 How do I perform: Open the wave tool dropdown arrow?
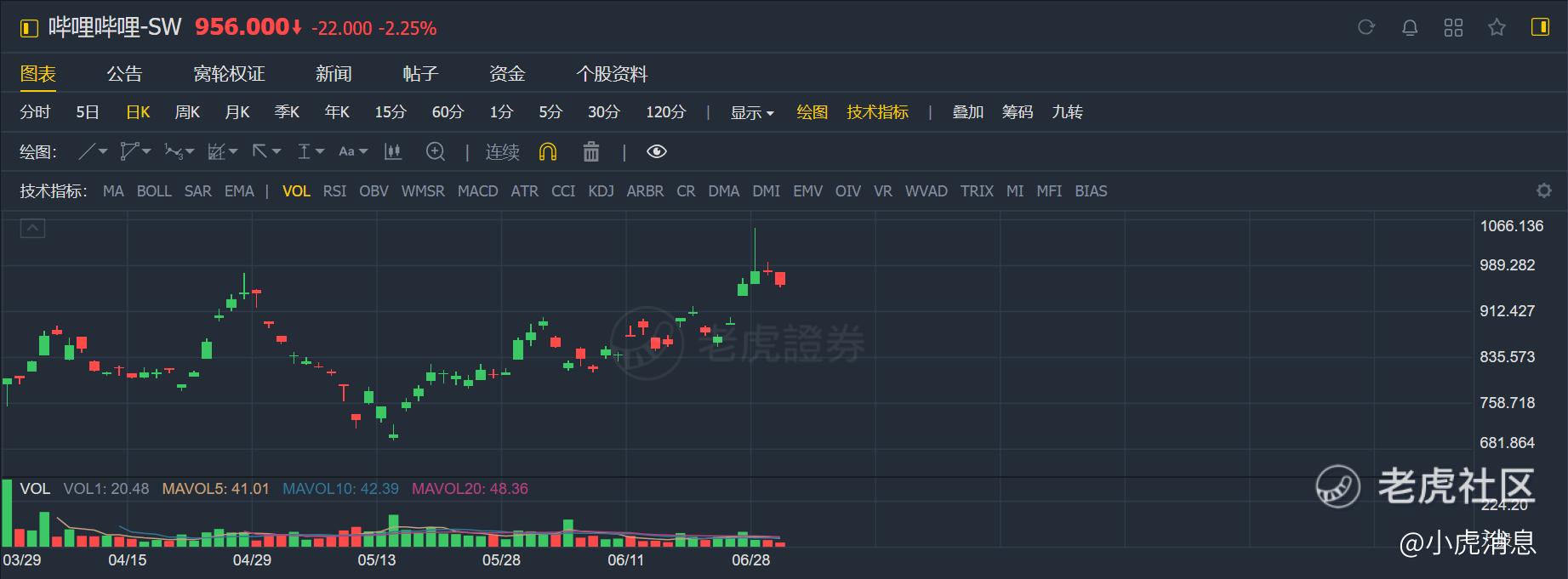190,152
